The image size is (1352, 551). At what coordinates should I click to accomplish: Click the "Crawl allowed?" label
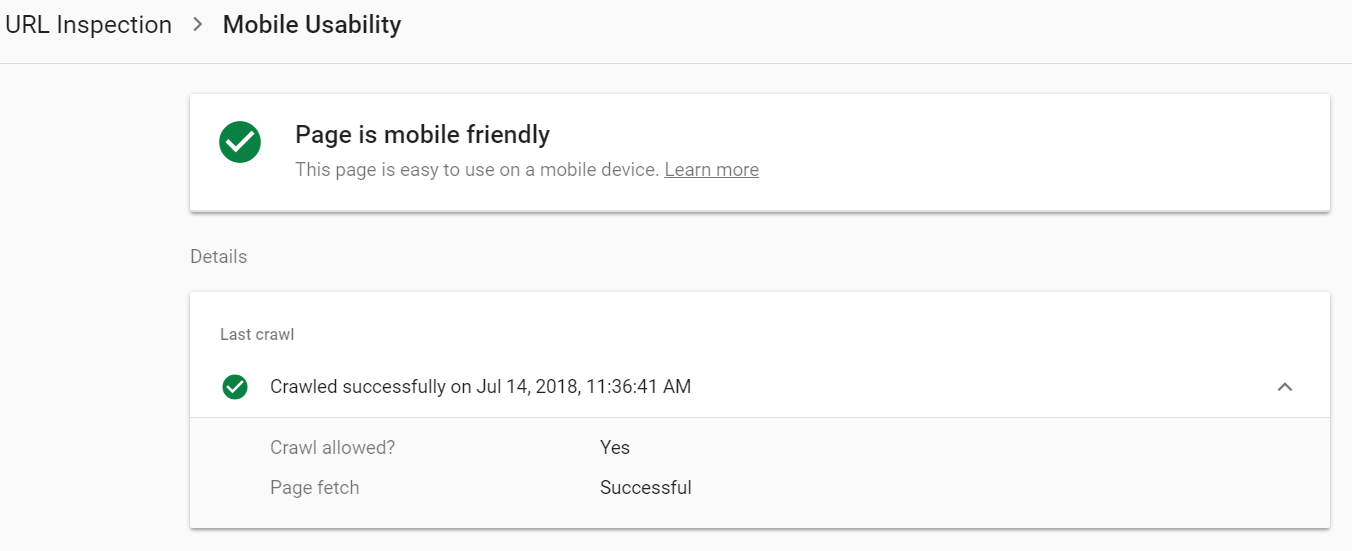[x=332, y=447]
